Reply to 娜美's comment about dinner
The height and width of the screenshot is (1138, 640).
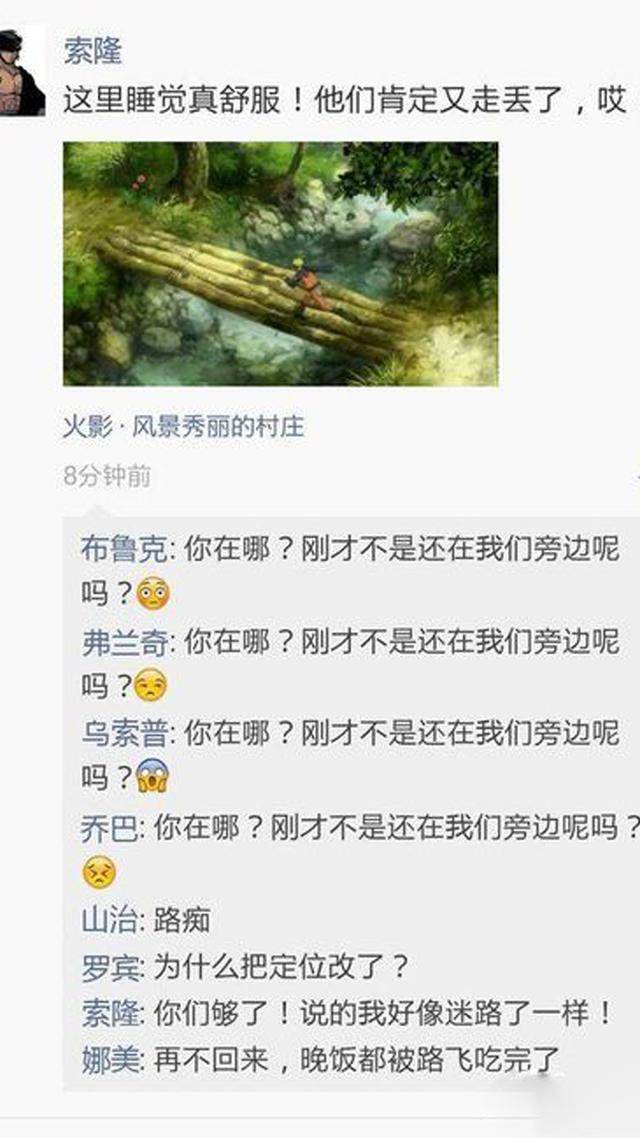pyautogui.click(x=356, y=1060)
